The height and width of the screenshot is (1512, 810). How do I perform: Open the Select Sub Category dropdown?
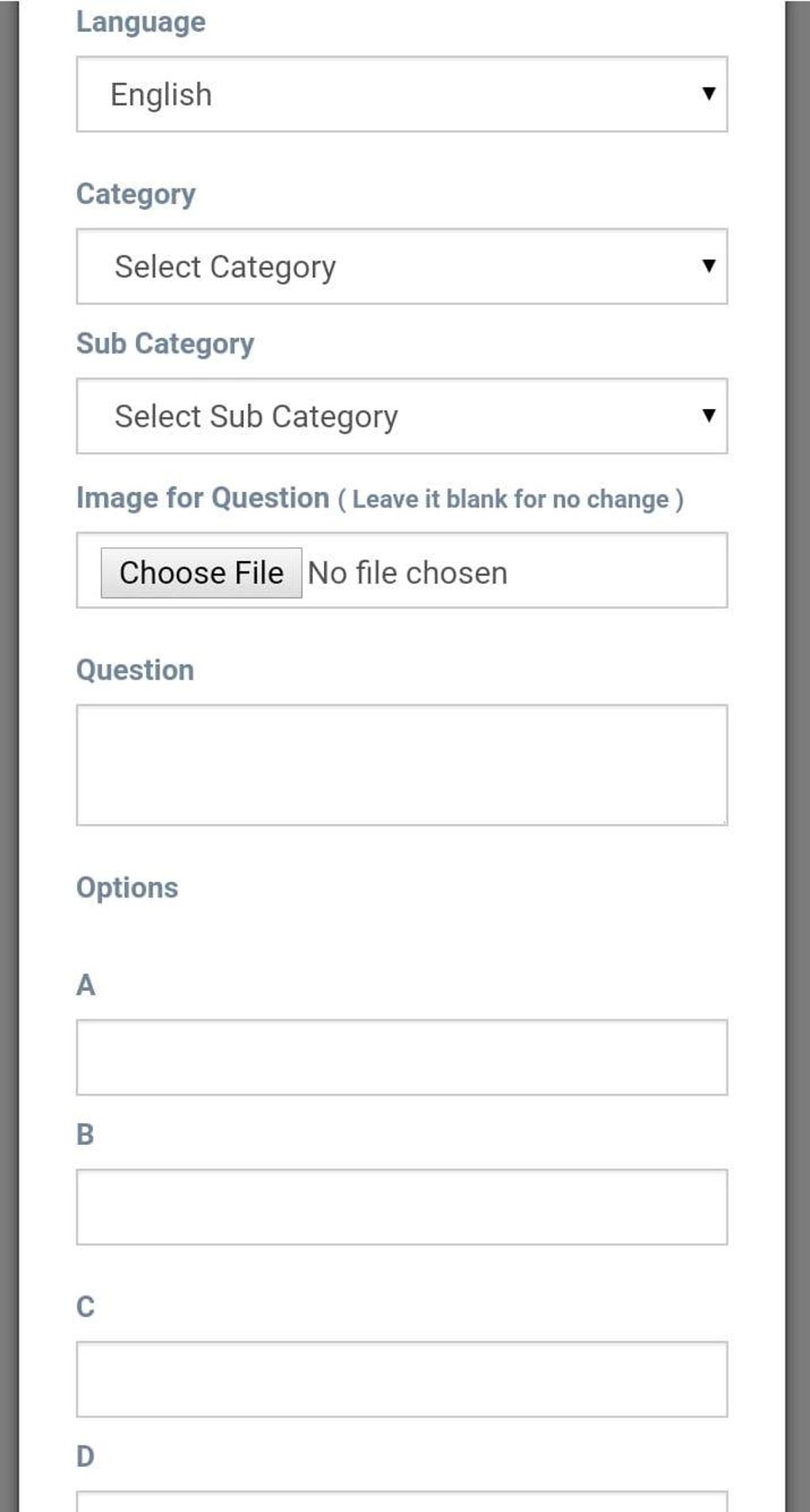point(401,416)
